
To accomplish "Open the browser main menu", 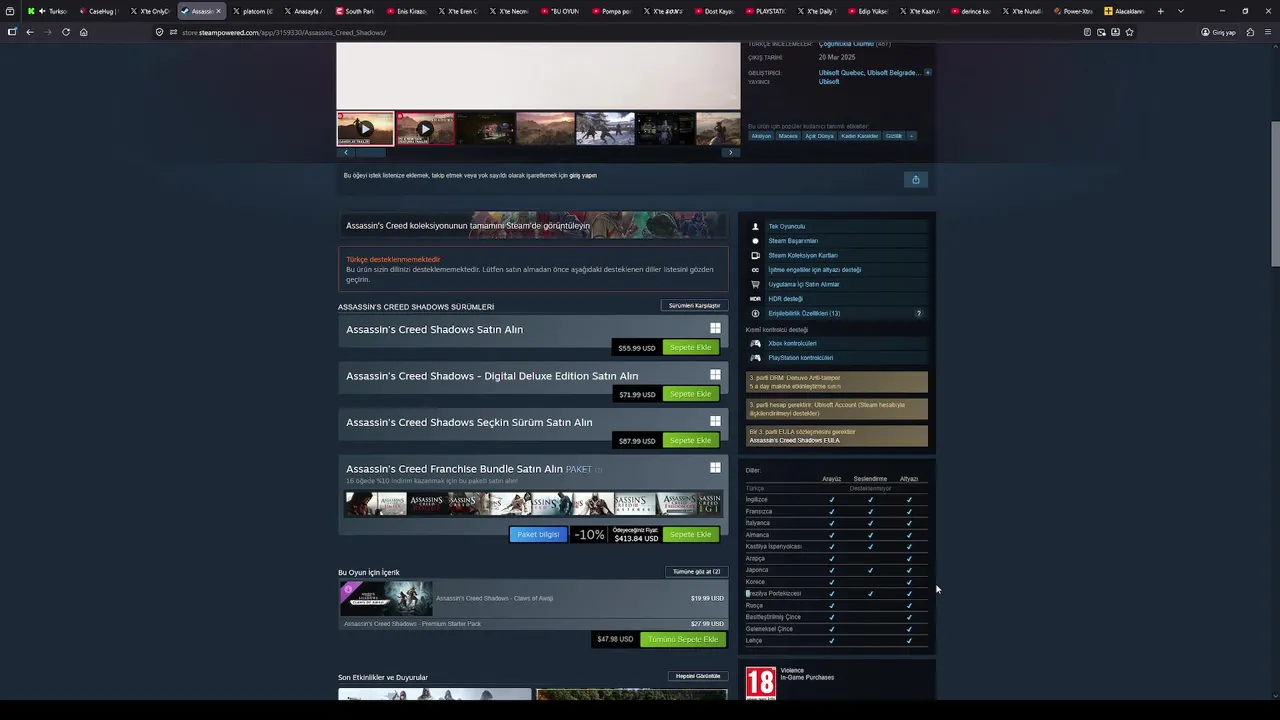I will pos(1267,32).
